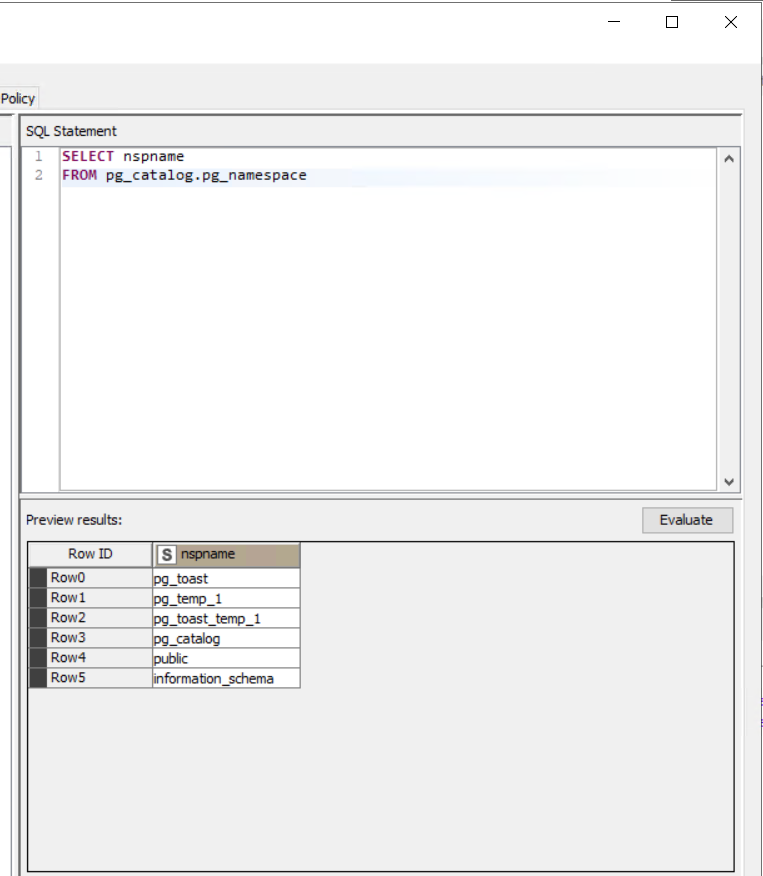Select the Row5 row header
Image resolution: width=763 pixels, height=876 pixels.
(x=90, y=678)
